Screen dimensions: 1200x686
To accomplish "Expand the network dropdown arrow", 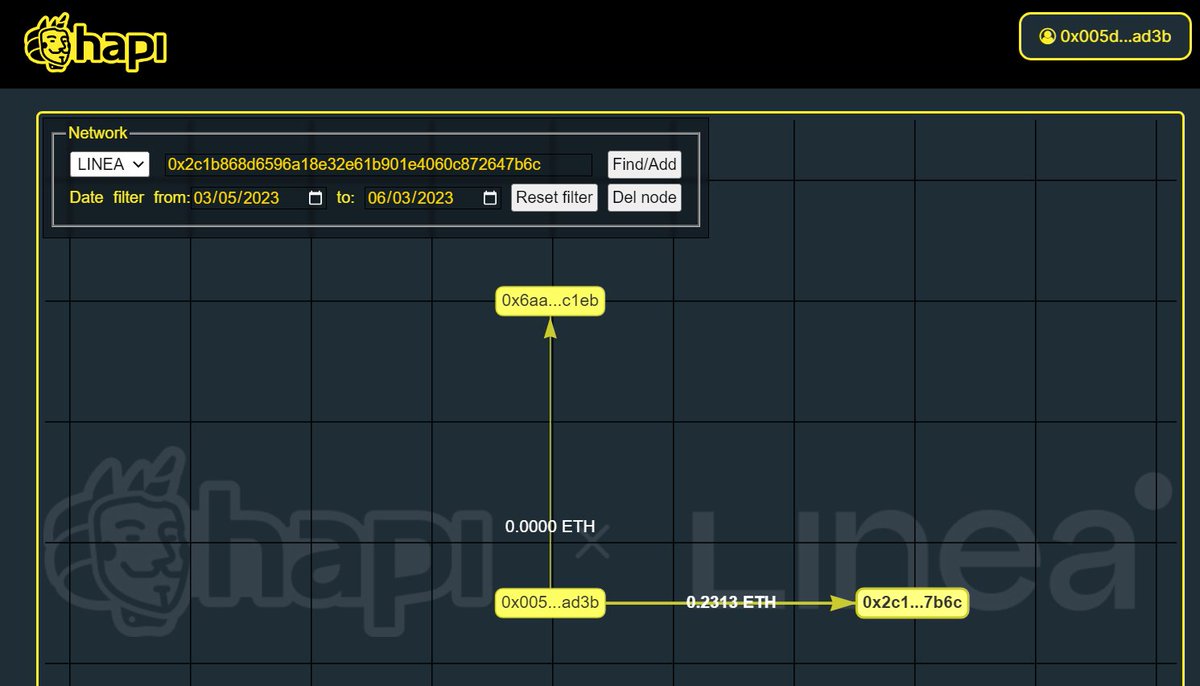I will coord(138,164).
